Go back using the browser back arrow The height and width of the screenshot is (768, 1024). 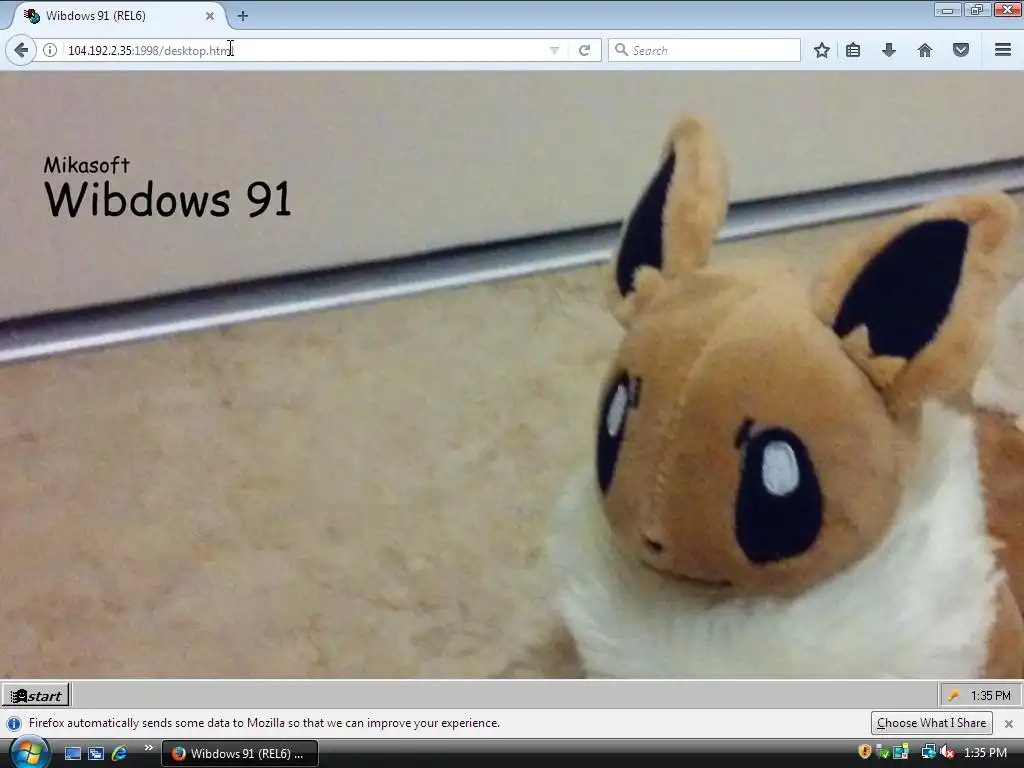click(21, 50)
